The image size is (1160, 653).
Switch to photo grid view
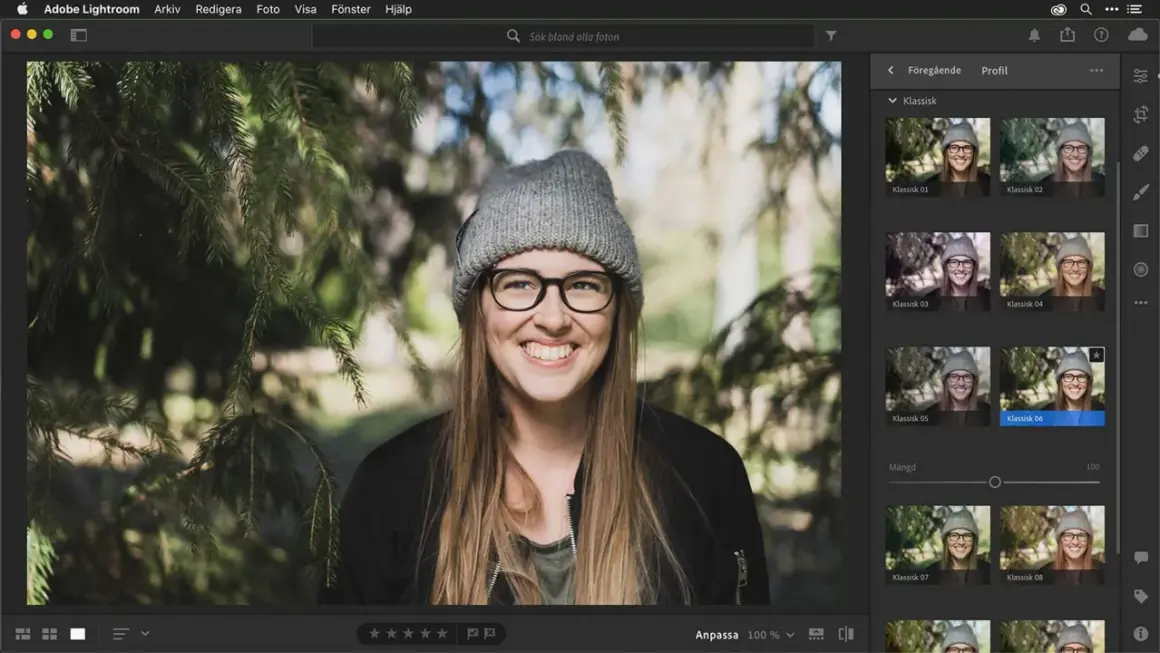(x=23, y=634)
